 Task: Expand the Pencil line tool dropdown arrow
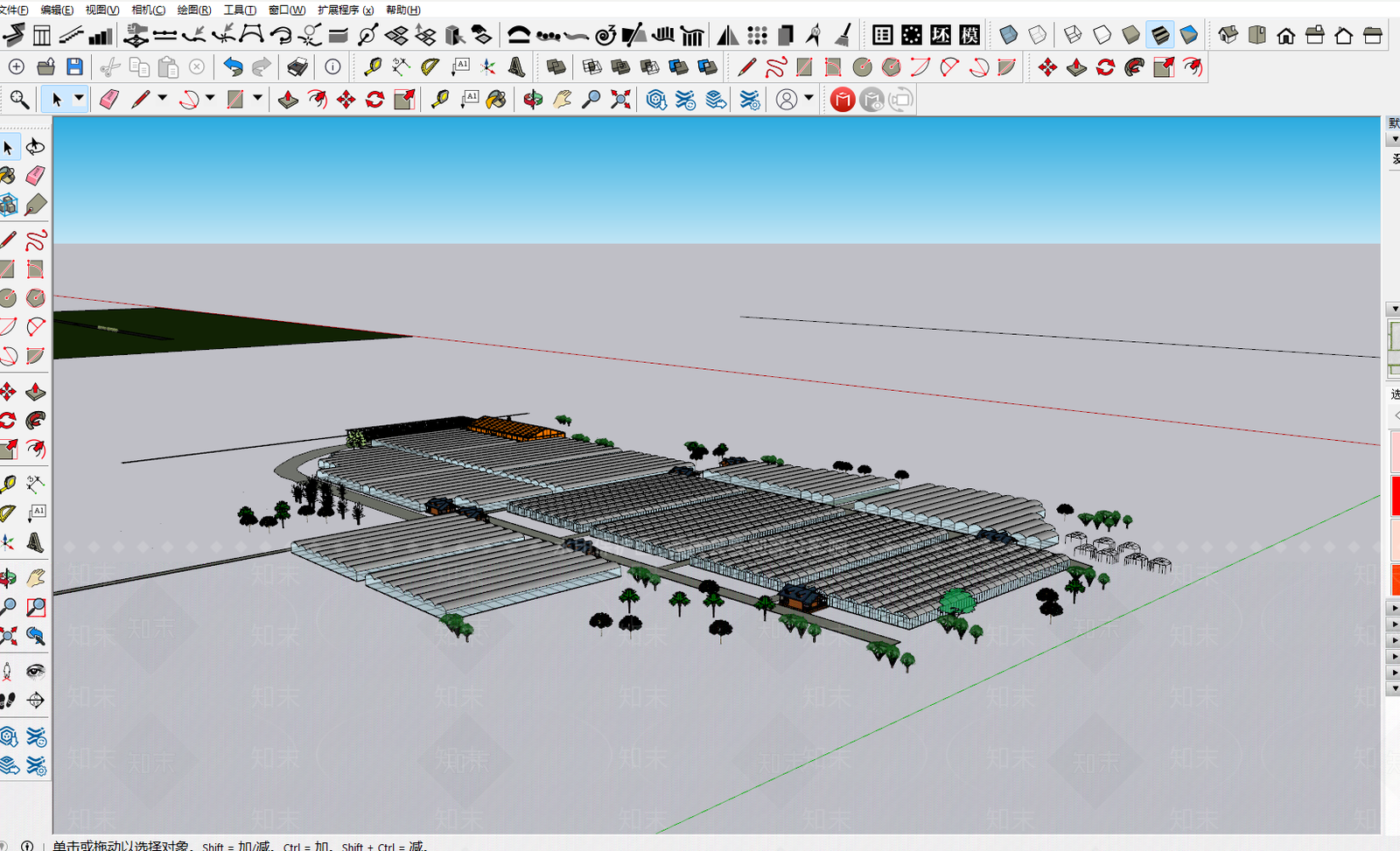coord(163,99)
